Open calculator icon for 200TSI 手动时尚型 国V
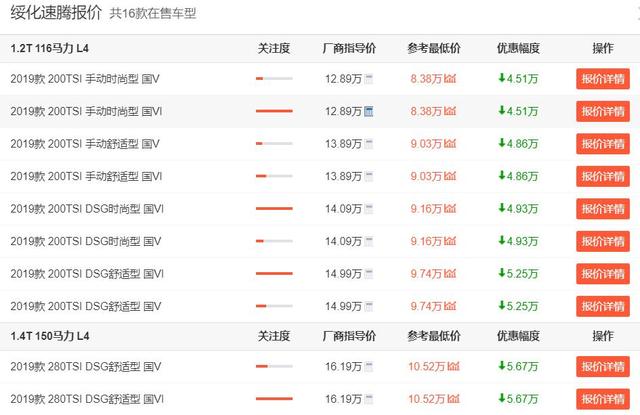 pos(369,79)
